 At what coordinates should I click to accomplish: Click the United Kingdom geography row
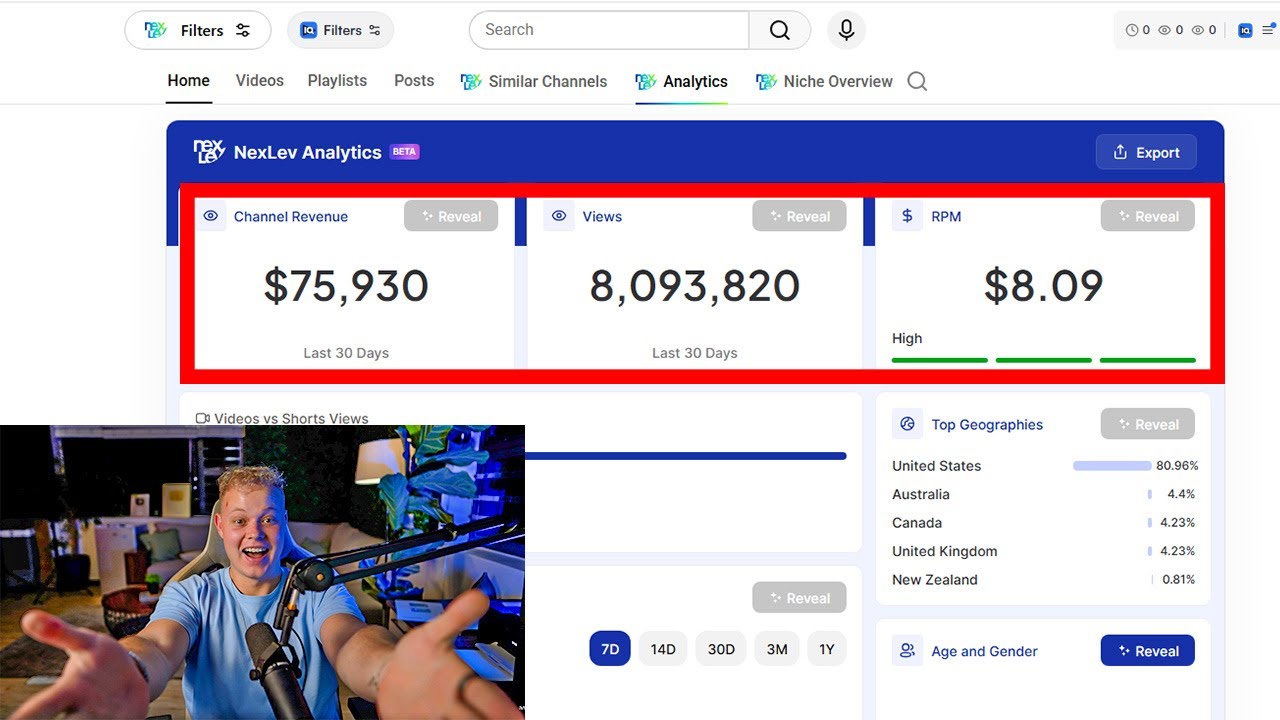point(1044,551)
